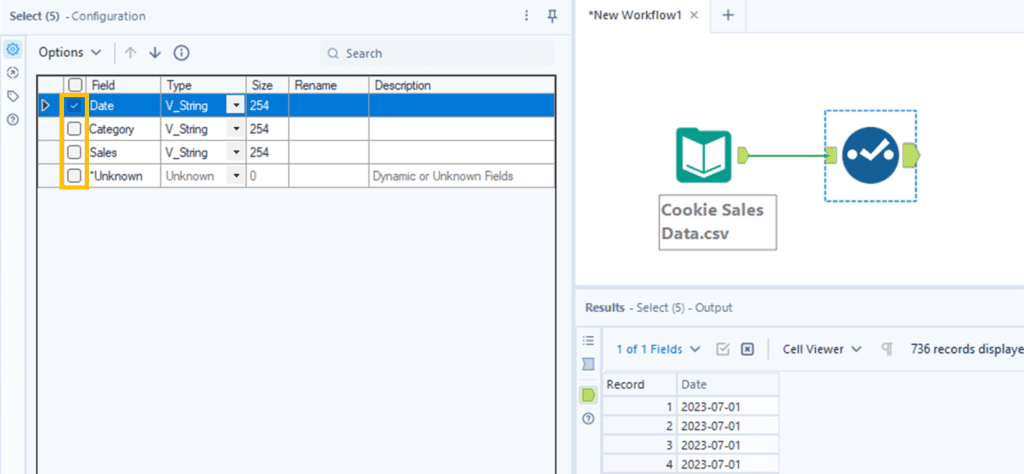Switch to the New Workflow1 tab
The height and width of the screenshot is (474, 1024).
(634, 15)
